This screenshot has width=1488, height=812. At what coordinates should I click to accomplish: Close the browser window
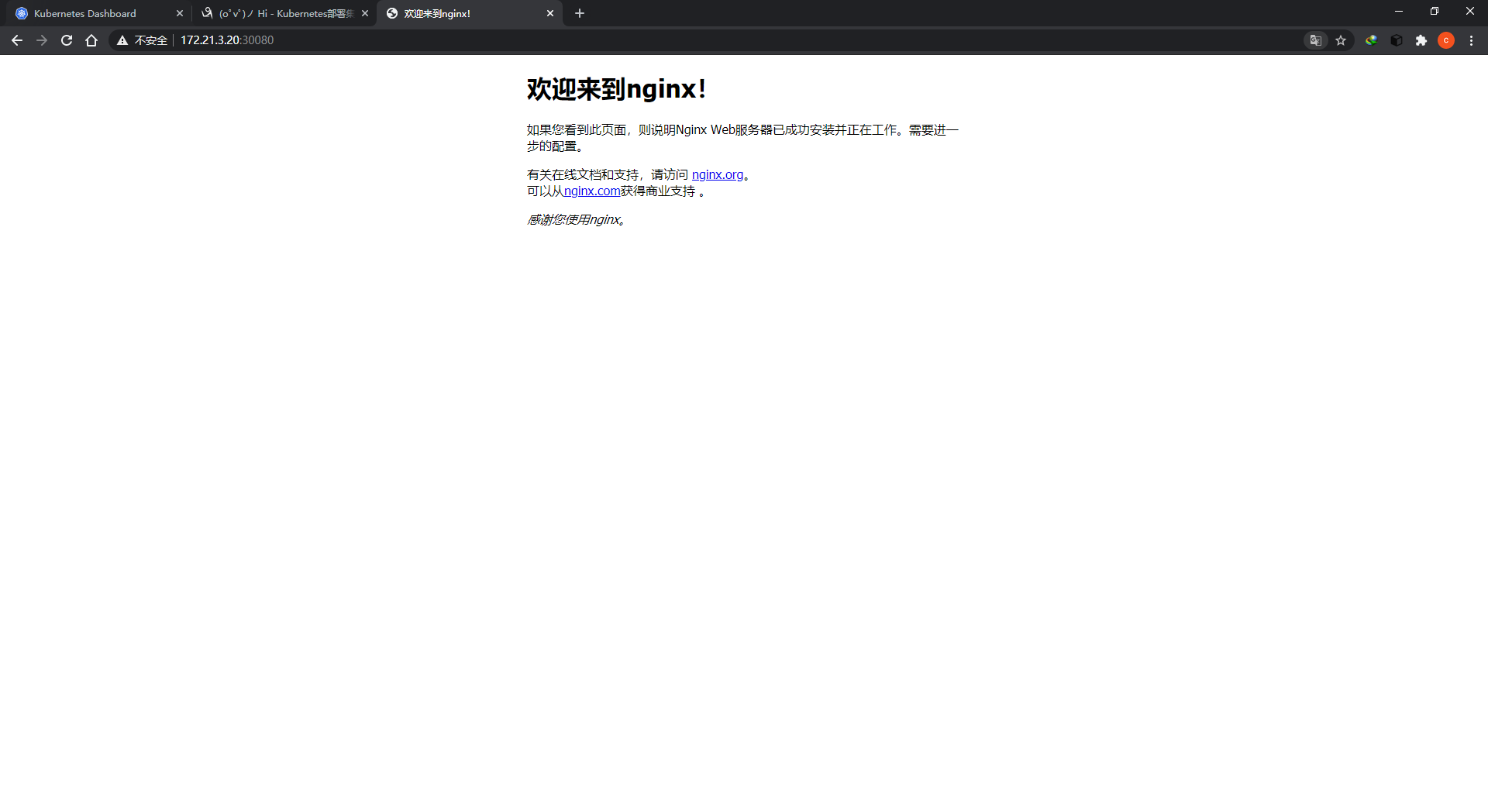[1470, 12]
